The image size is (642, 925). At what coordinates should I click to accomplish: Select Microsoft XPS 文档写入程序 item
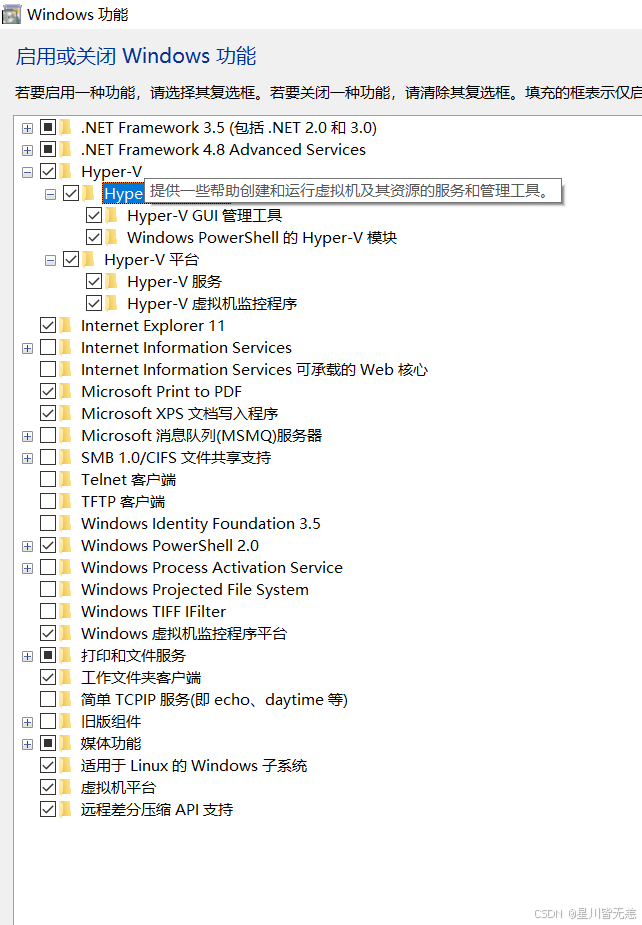pos(179,413)
